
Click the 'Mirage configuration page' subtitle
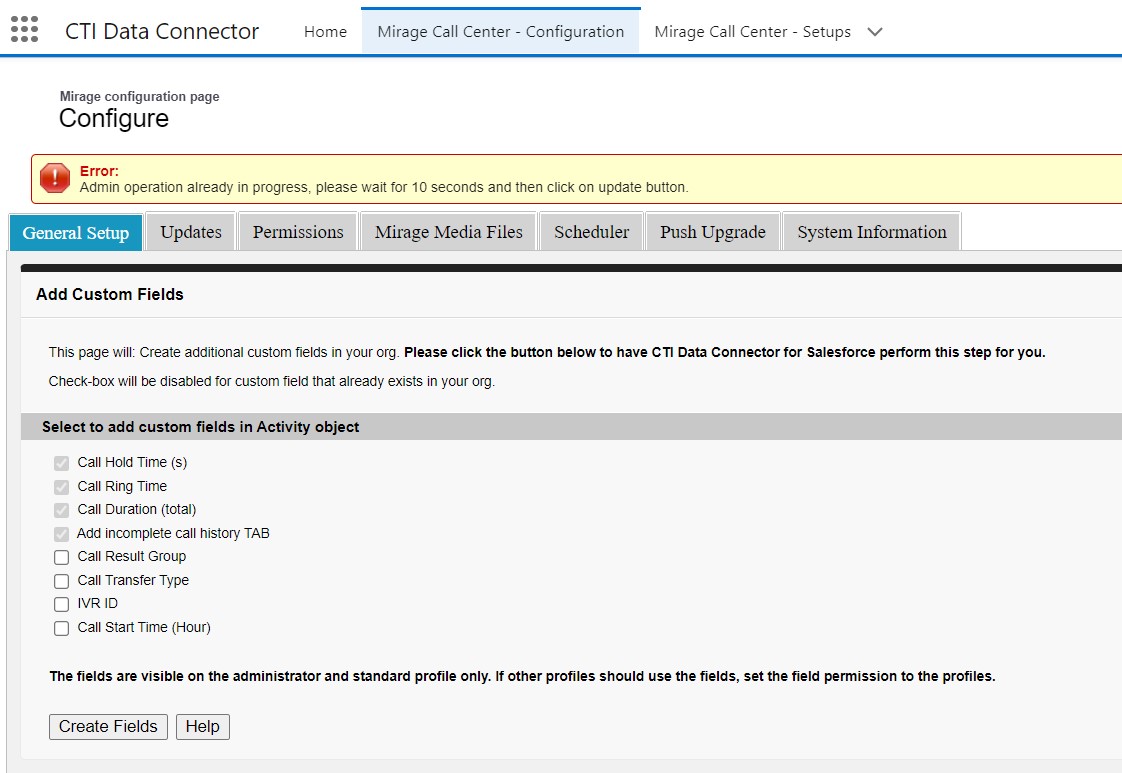[x=140, y=96]
